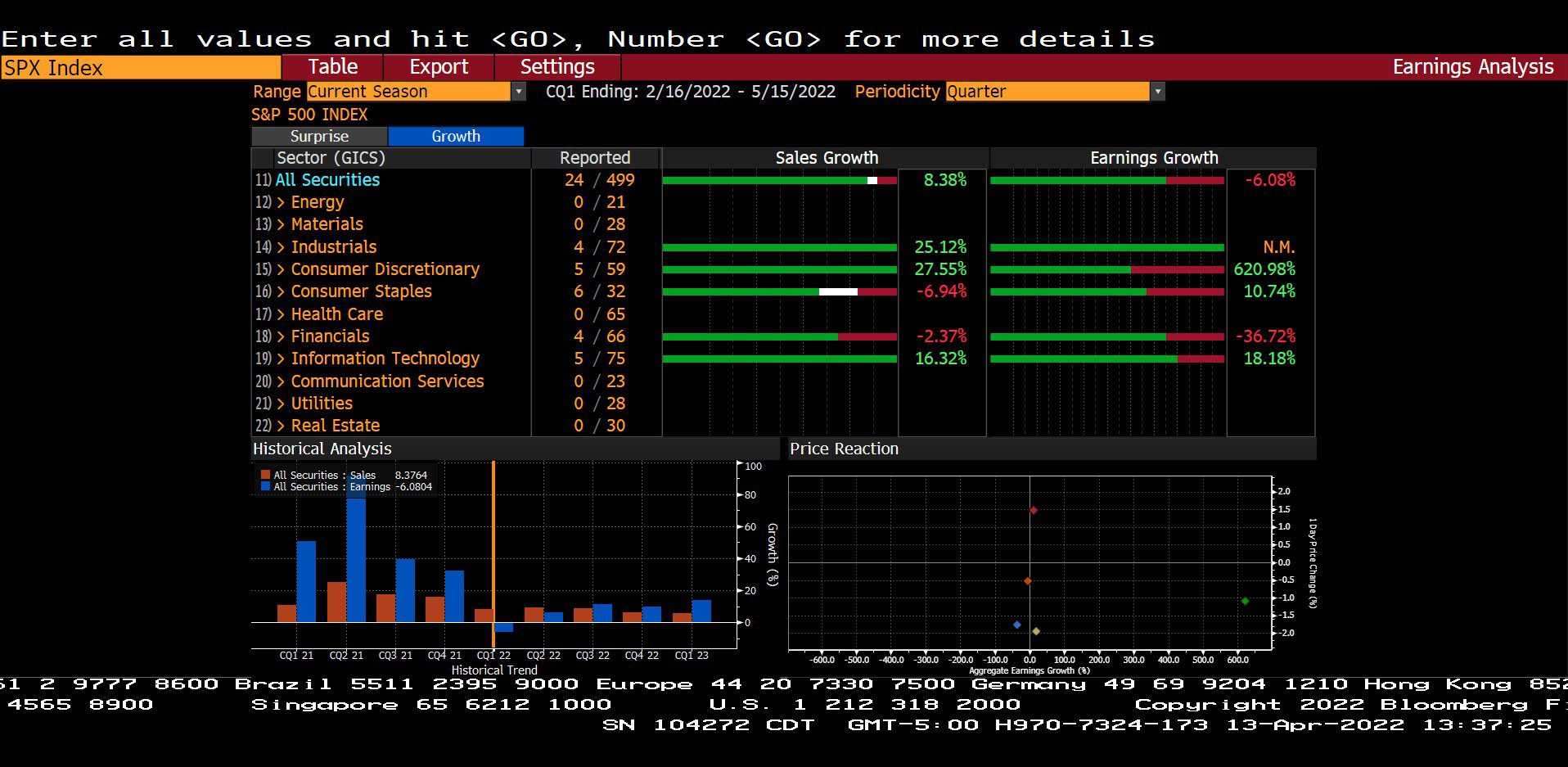Click the 620.98% earnings growth value
1568x767 pixels.
click(x=1264, y=269)
